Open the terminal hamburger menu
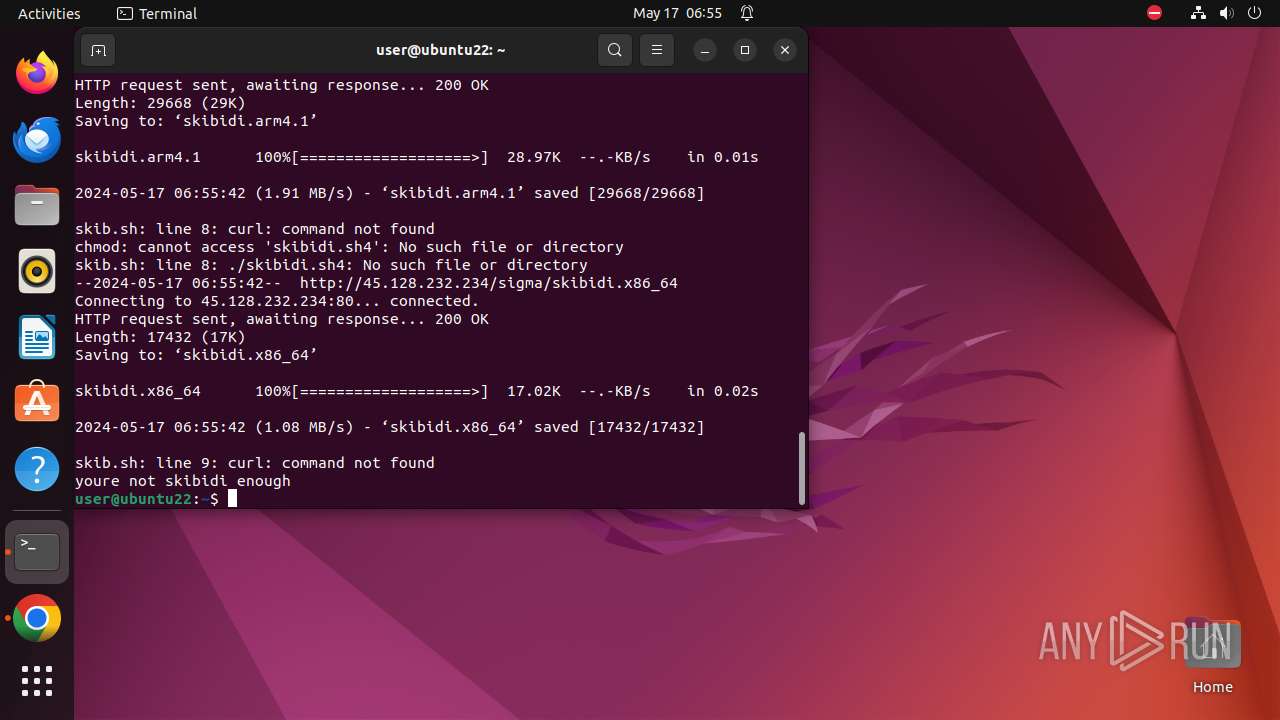The image size is (1280, 720). 657,50
